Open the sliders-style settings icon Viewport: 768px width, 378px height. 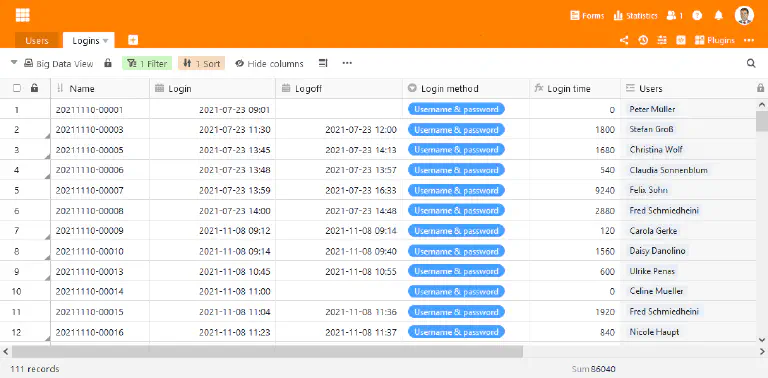click(x=662, y=41)
